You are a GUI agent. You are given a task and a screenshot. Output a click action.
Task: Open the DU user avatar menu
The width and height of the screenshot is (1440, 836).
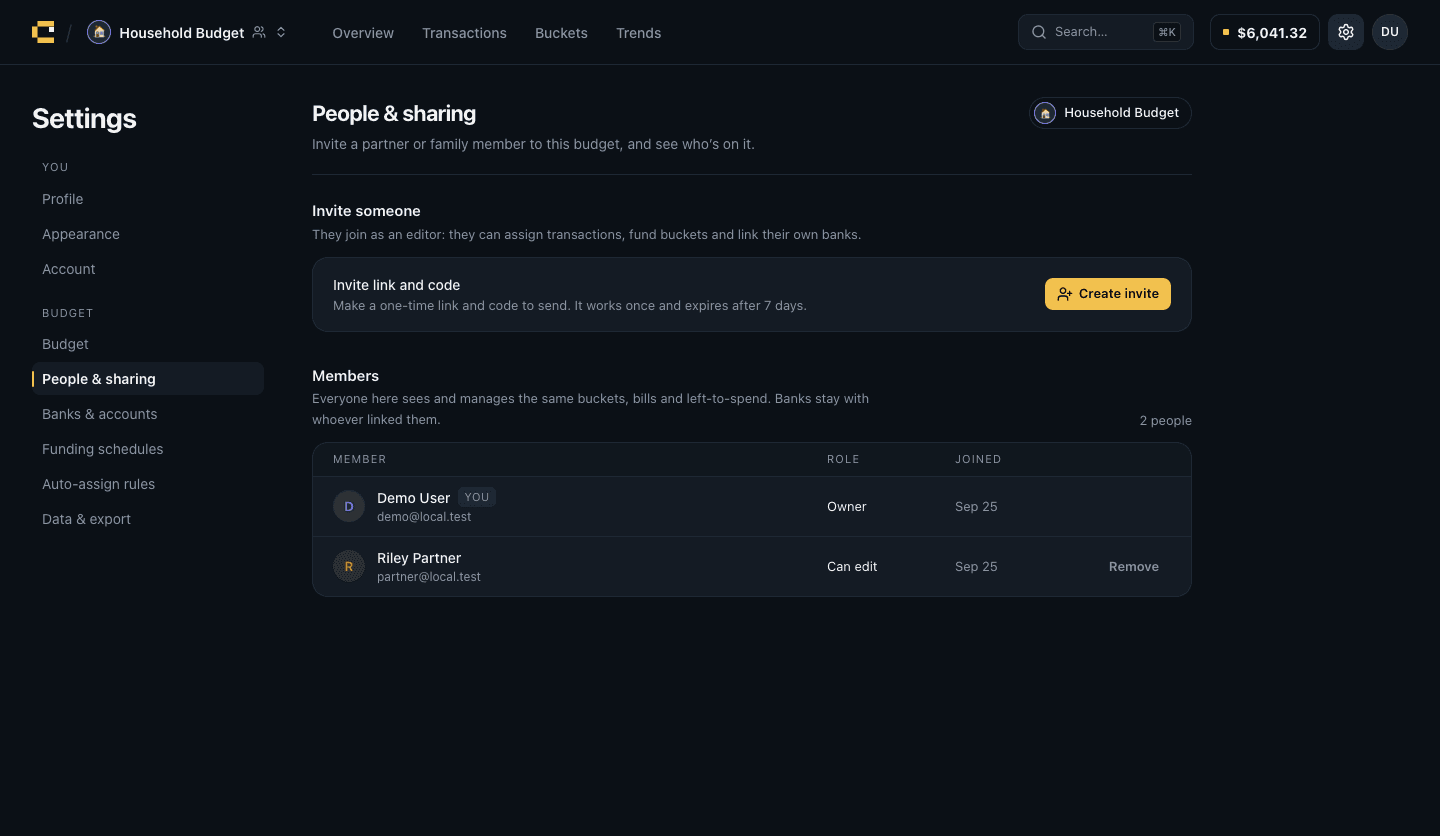1390,32
